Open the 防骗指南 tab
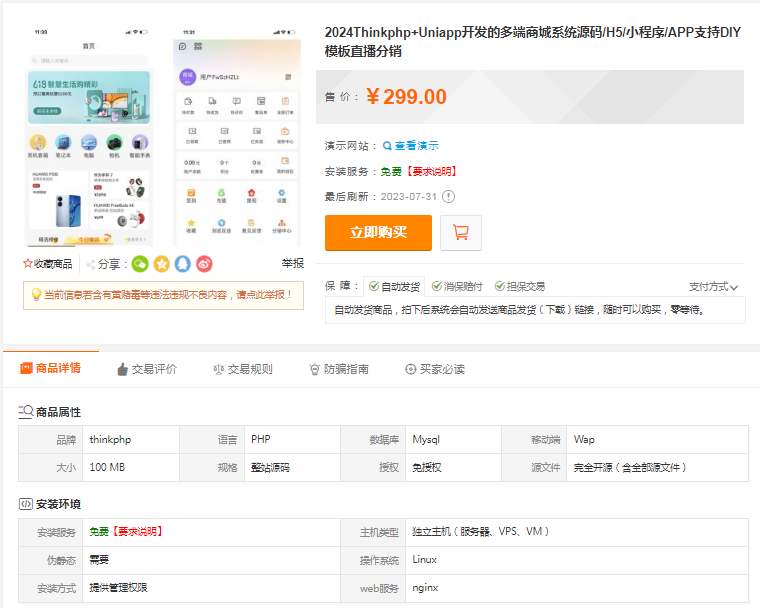 click(x=338, y=369)
